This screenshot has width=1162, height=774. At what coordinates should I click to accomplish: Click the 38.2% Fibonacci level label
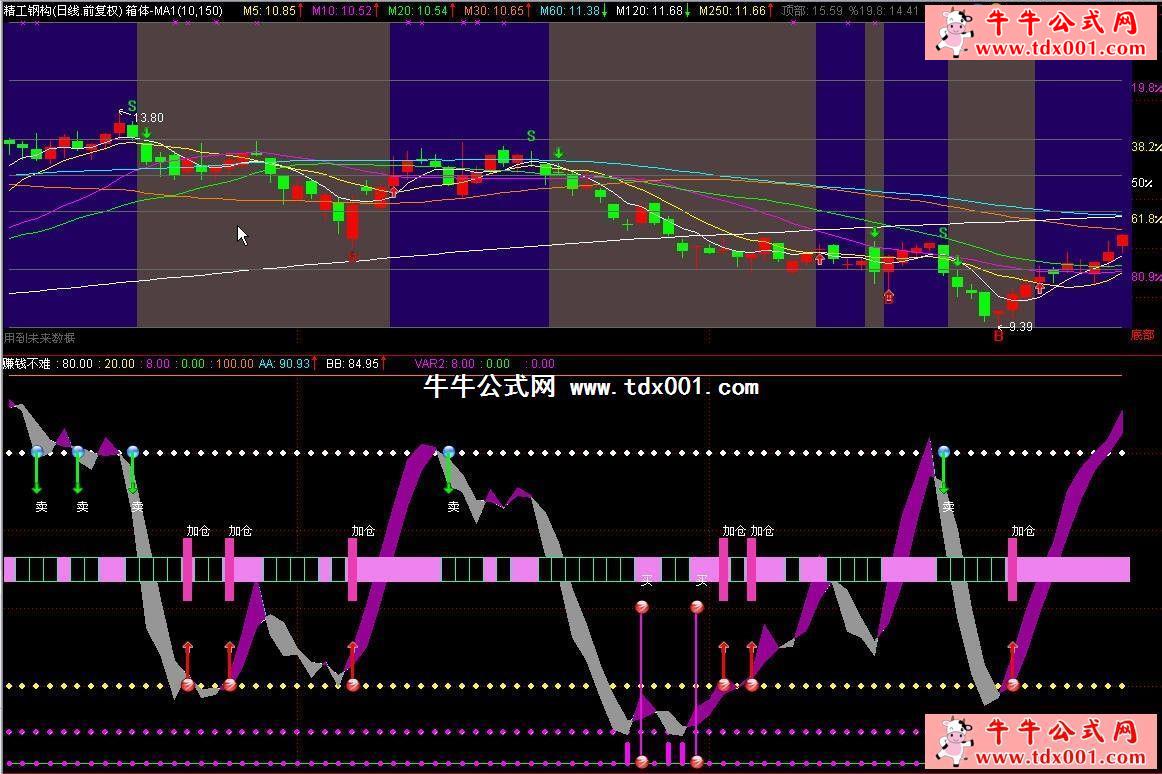point(1145,147)
